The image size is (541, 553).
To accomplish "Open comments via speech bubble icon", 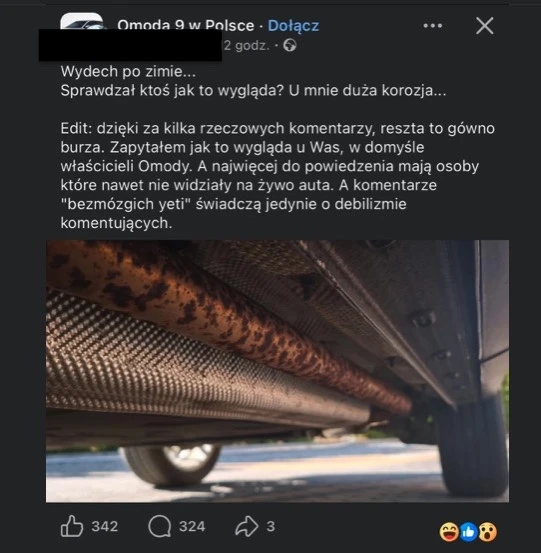I will point(160,527).
